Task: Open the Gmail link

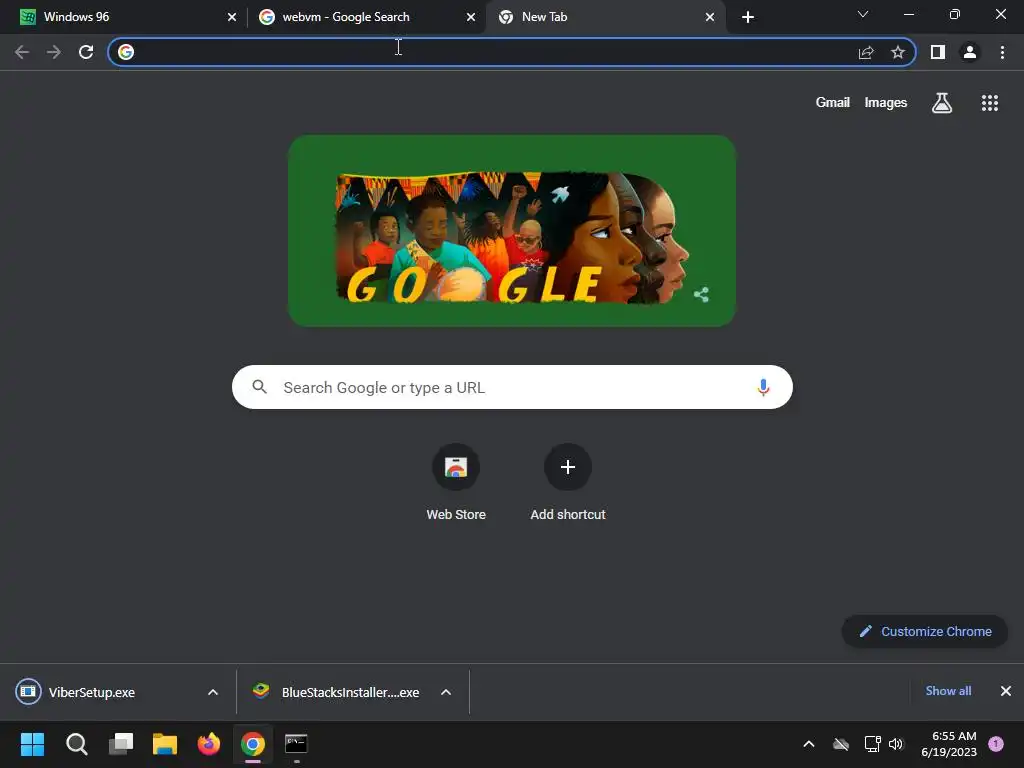Action: pos(833,103)
